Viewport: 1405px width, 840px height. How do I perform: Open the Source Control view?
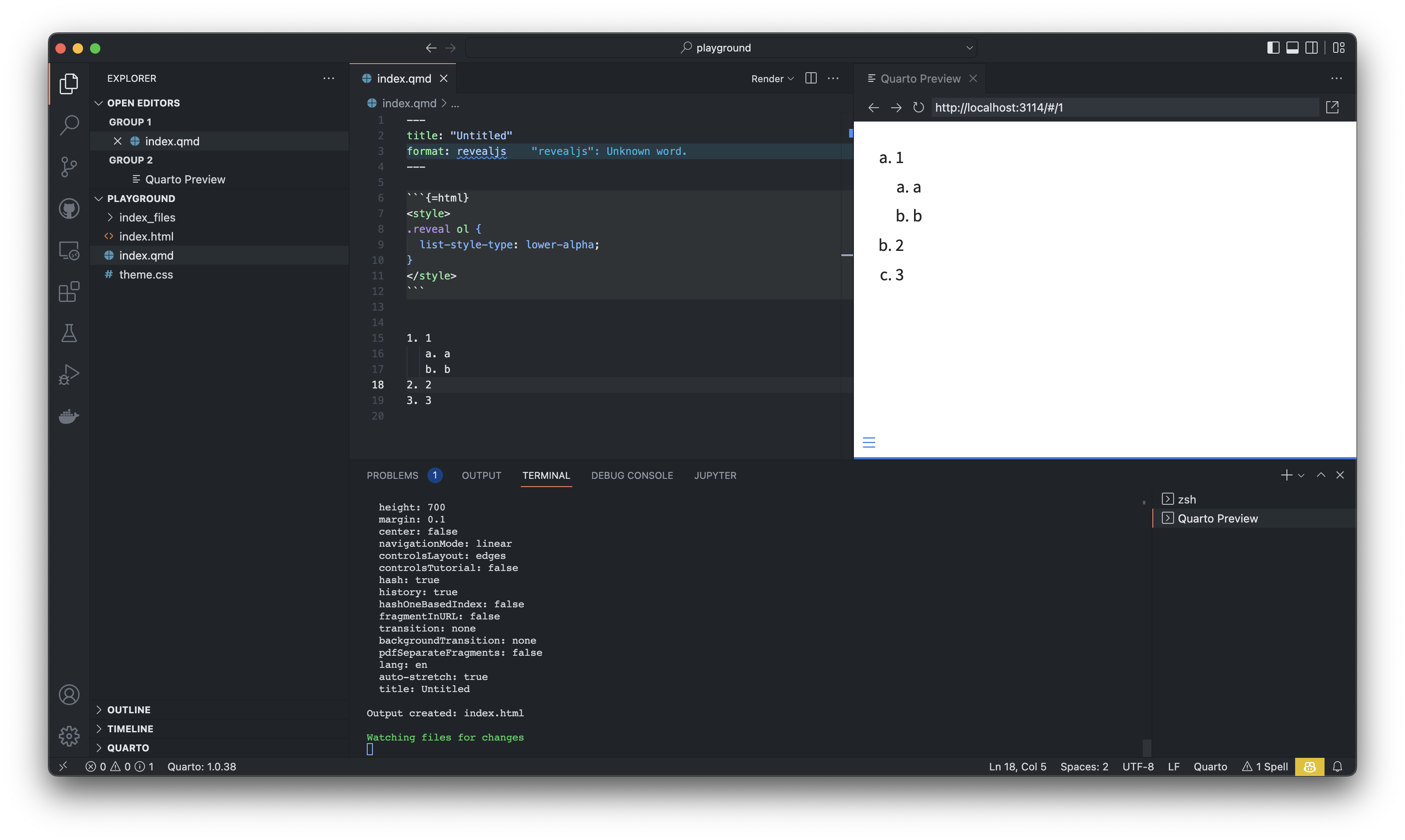(x=69, y=167)
